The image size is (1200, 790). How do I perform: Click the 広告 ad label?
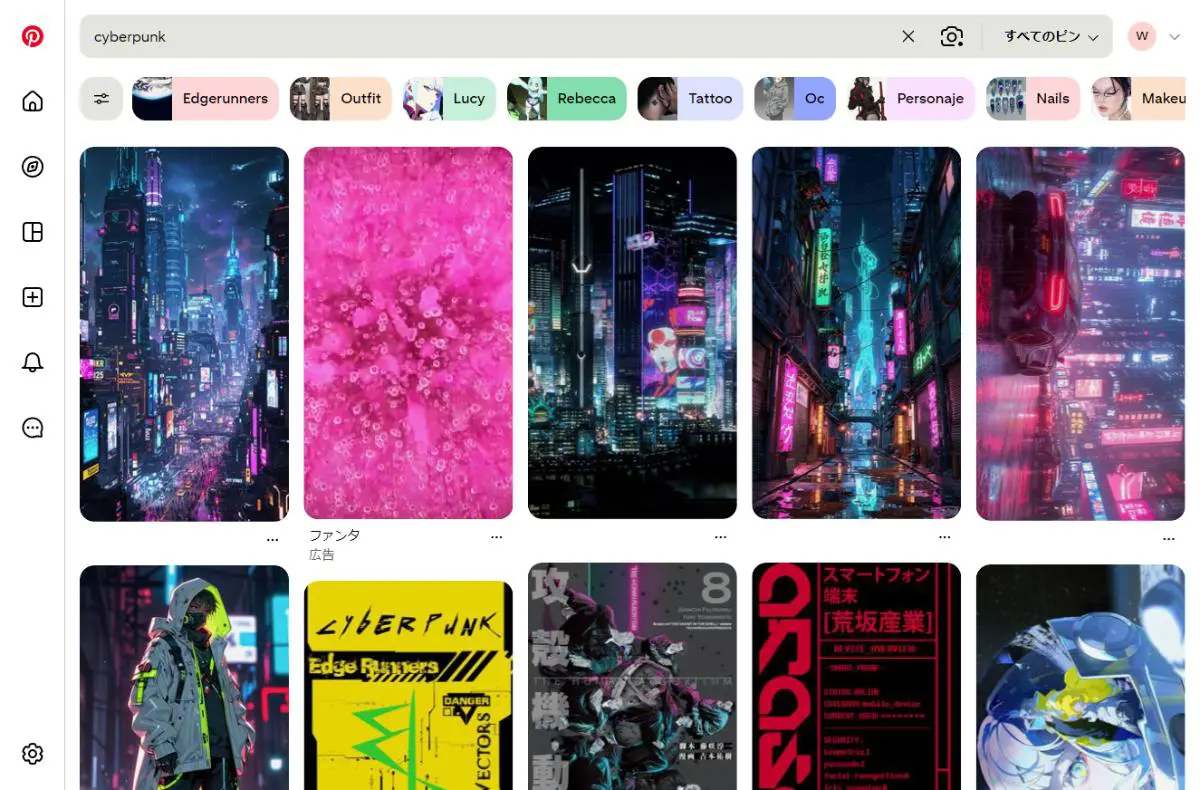click(321, 554)
